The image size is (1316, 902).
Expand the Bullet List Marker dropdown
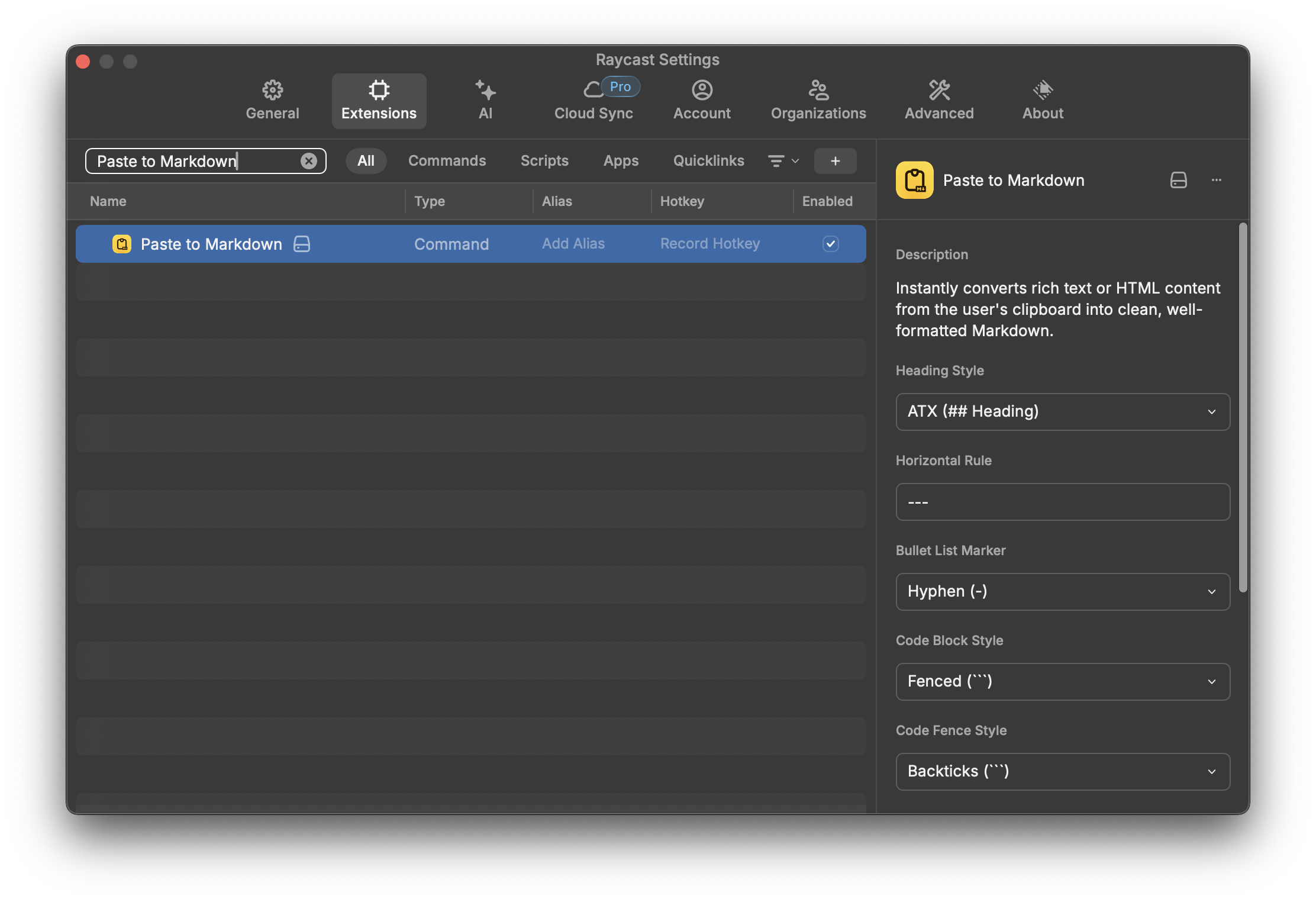1063,592
